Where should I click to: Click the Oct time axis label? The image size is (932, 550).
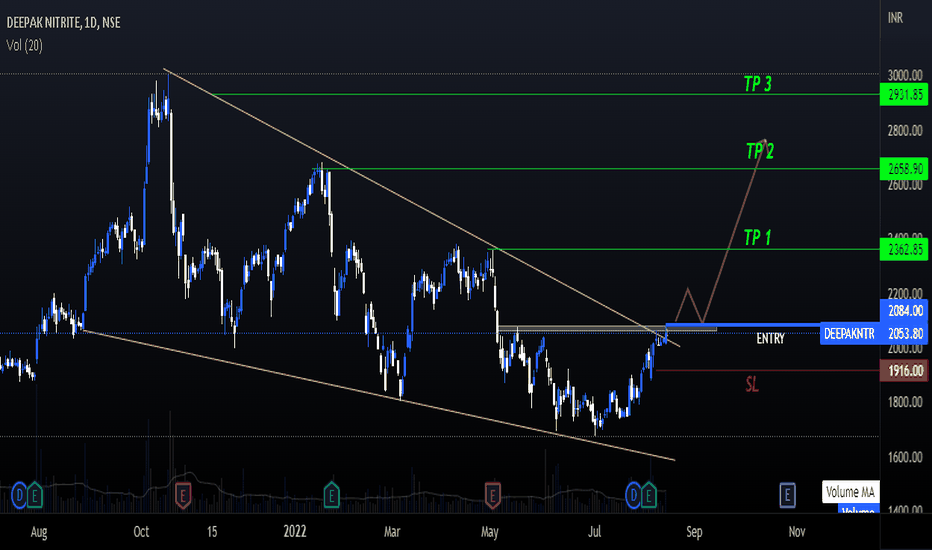coord(141,532)
